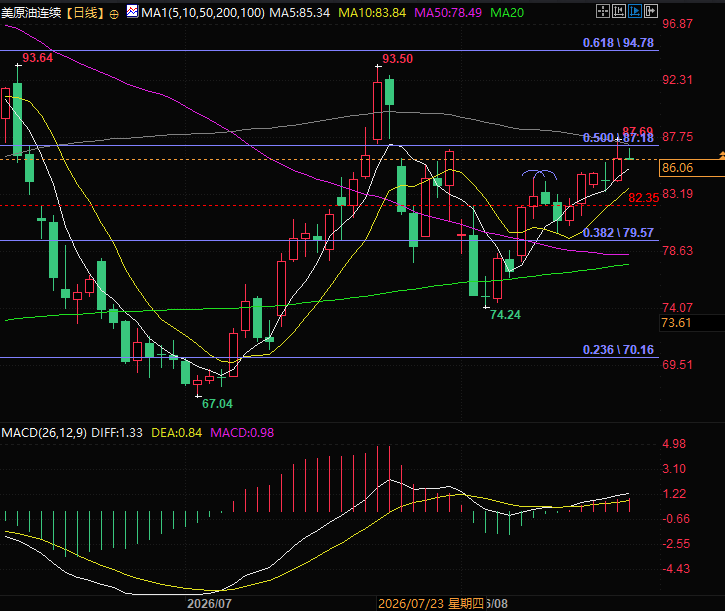The height and width of the screenshot is (611, 725).
Task: Click the 0.500 \ 87.18 Fibonacci label
Action: click(618, 137)
